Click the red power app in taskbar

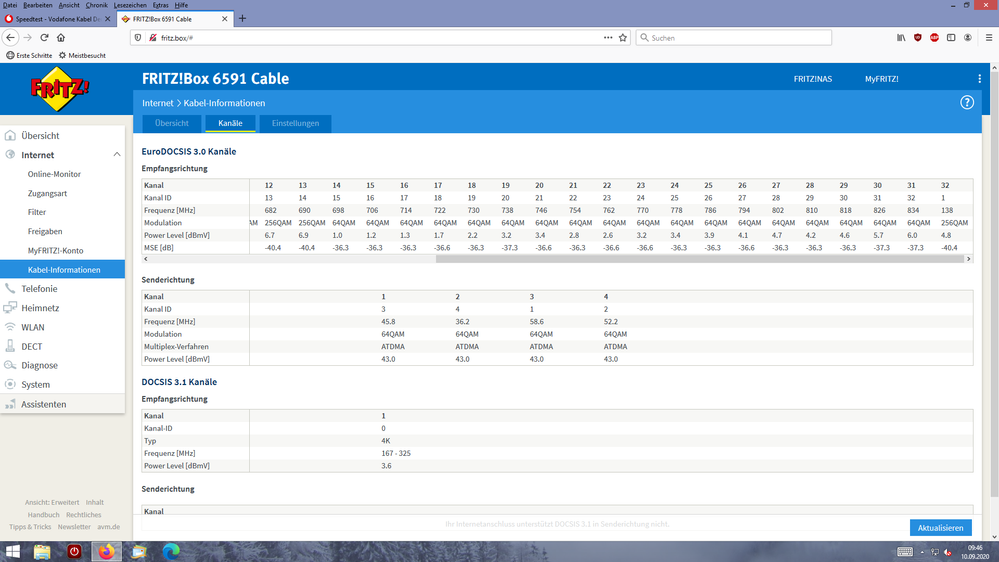(x=74, y=552)
